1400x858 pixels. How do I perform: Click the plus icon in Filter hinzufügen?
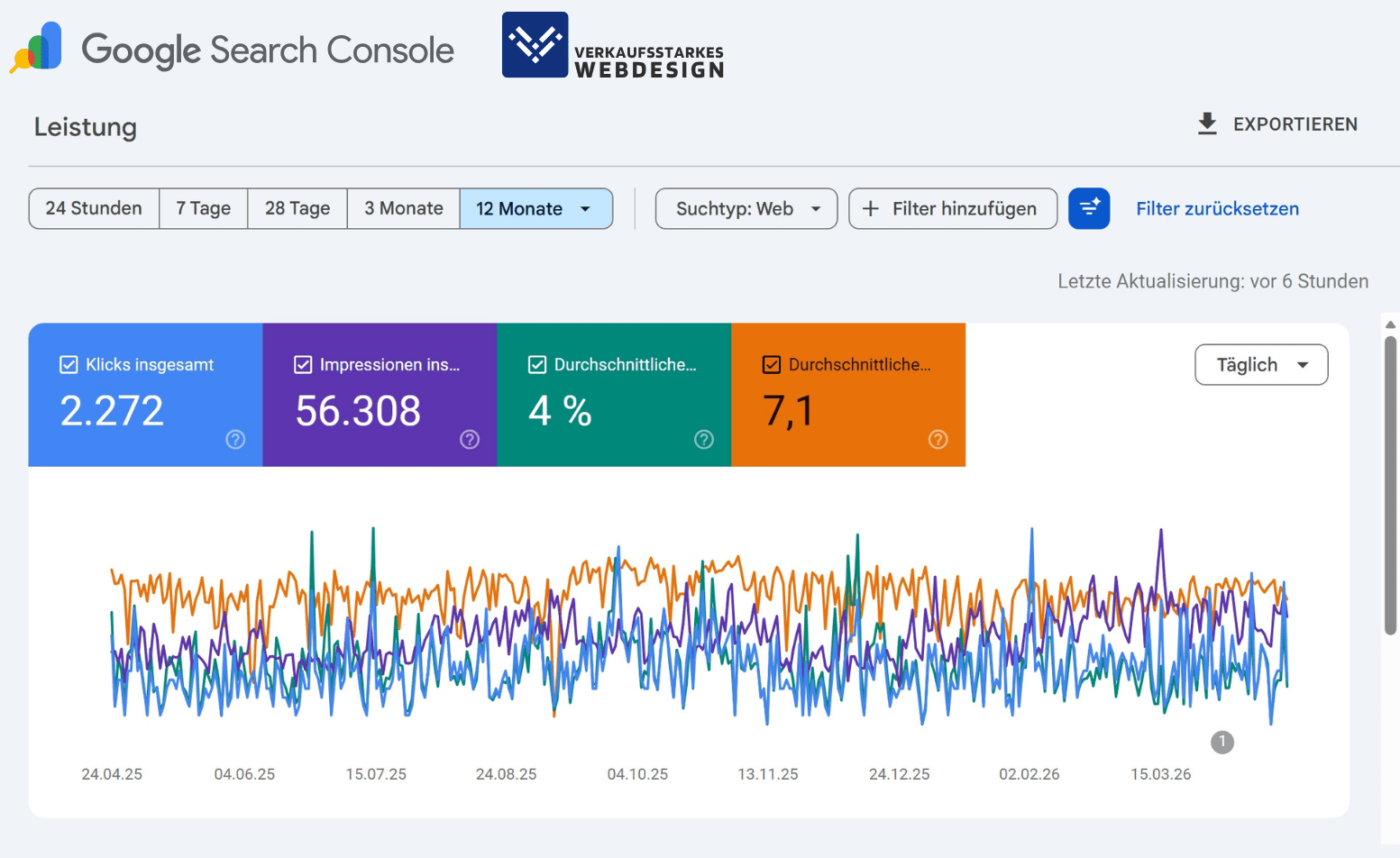point(870,208)
